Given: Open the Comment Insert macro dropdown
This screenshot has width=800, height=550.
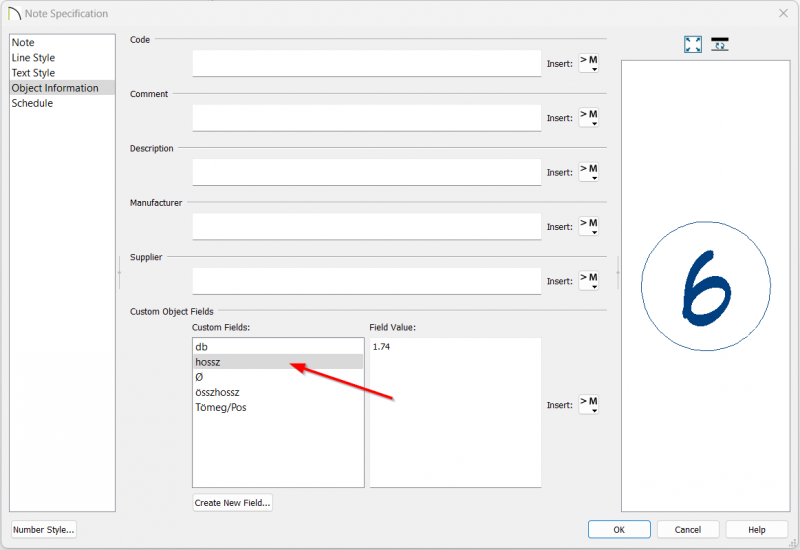Looking at the screenshot, I should pyautogui.click(x=588, y=117).
